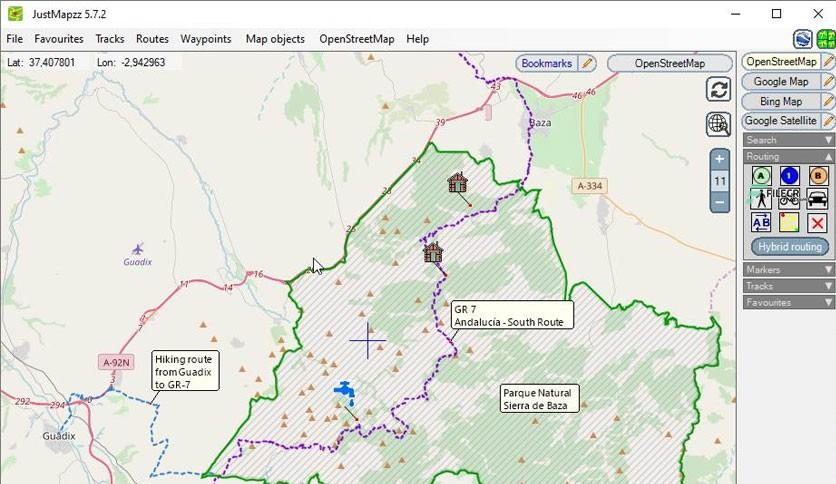Viewport: 836px width, 484px height.
Task: Set routing start point A
Action: [761, 176]
